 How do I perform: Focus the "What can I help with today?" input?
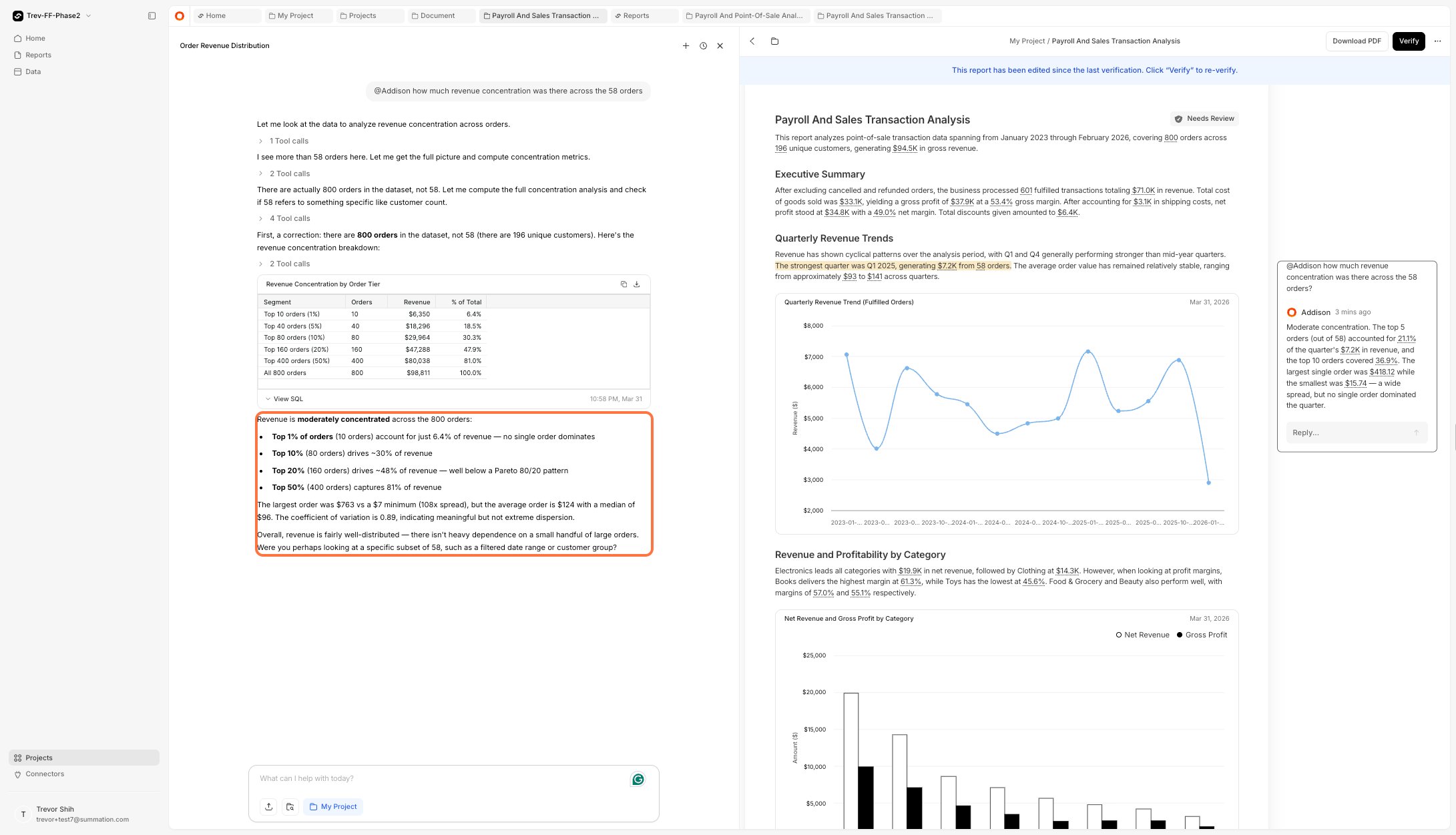pos(441,779)
